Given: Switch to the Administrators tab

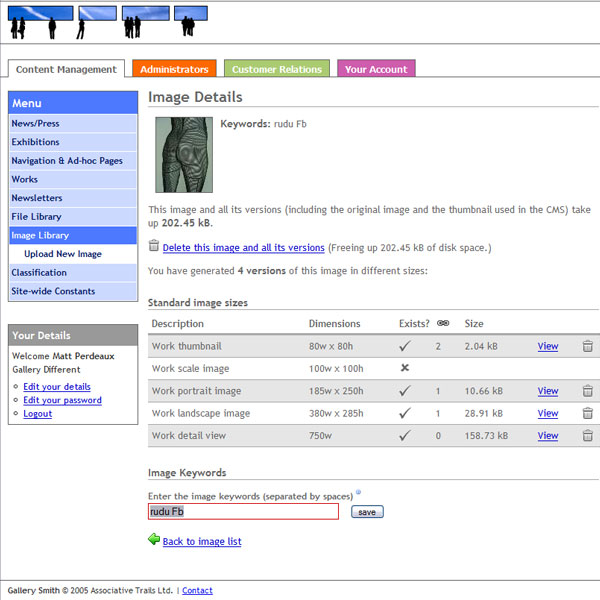Looking at the screenshot, I should 174,69.
